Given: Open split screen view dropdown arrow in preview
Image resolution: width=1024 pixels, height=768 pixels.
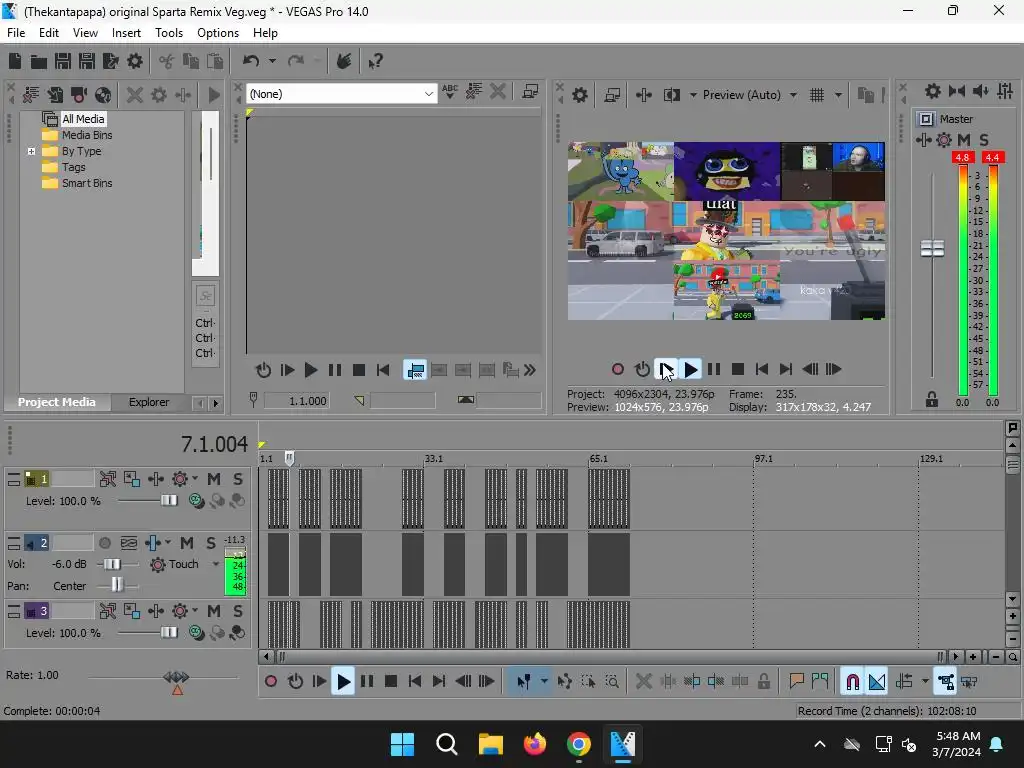Looking at the screenshot, I should (x=692, y=95).
